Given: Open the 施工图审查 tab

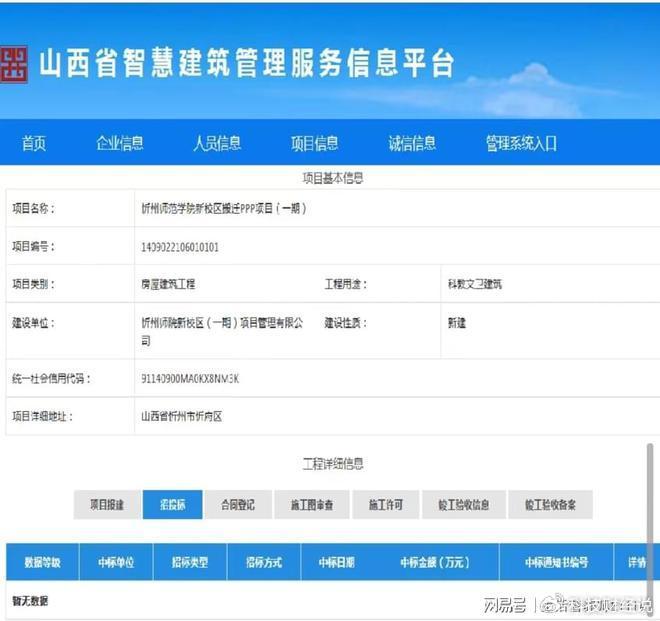Looking at the screenshot, I should [x=312, y=505].
